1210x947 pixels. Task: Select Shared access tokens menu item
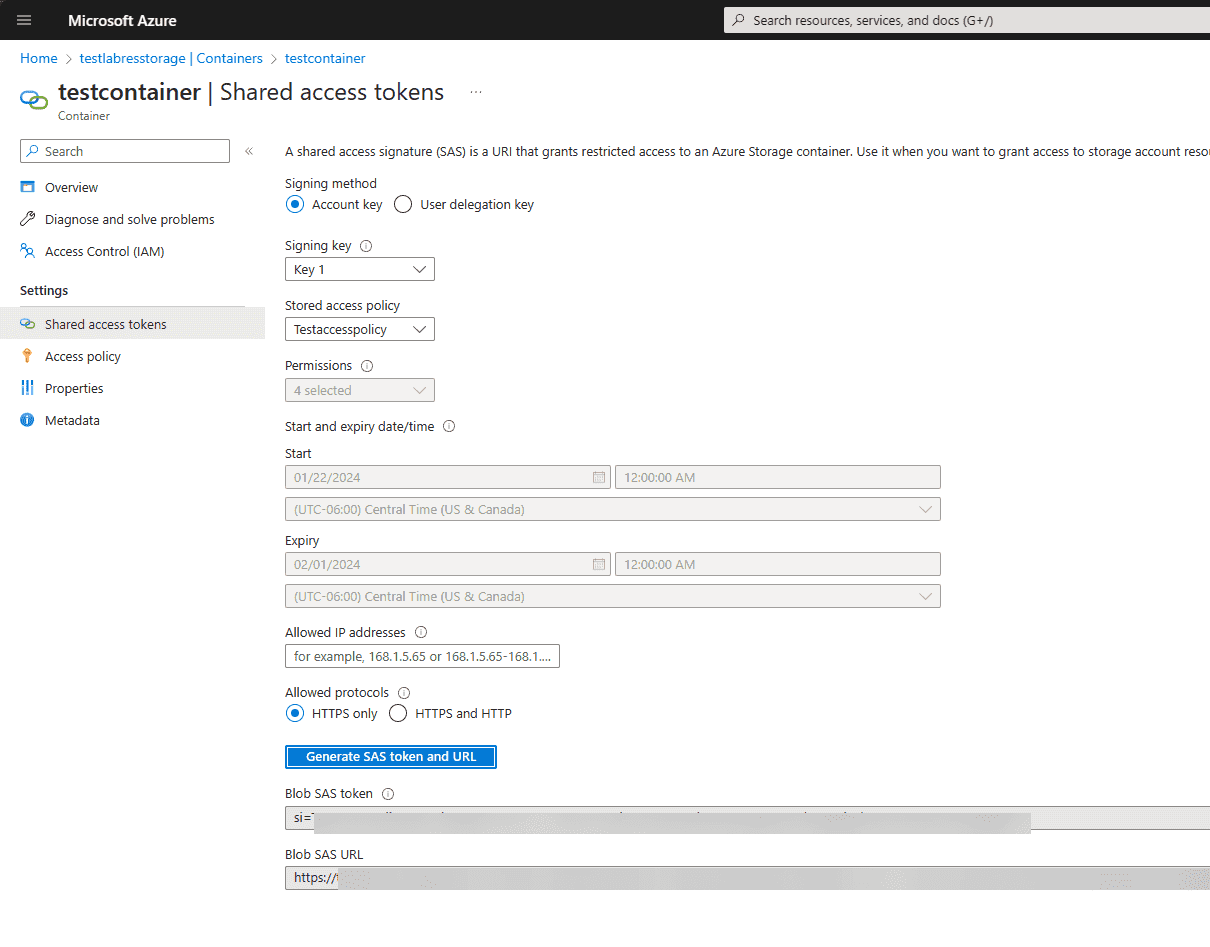[x=106, y=324]
